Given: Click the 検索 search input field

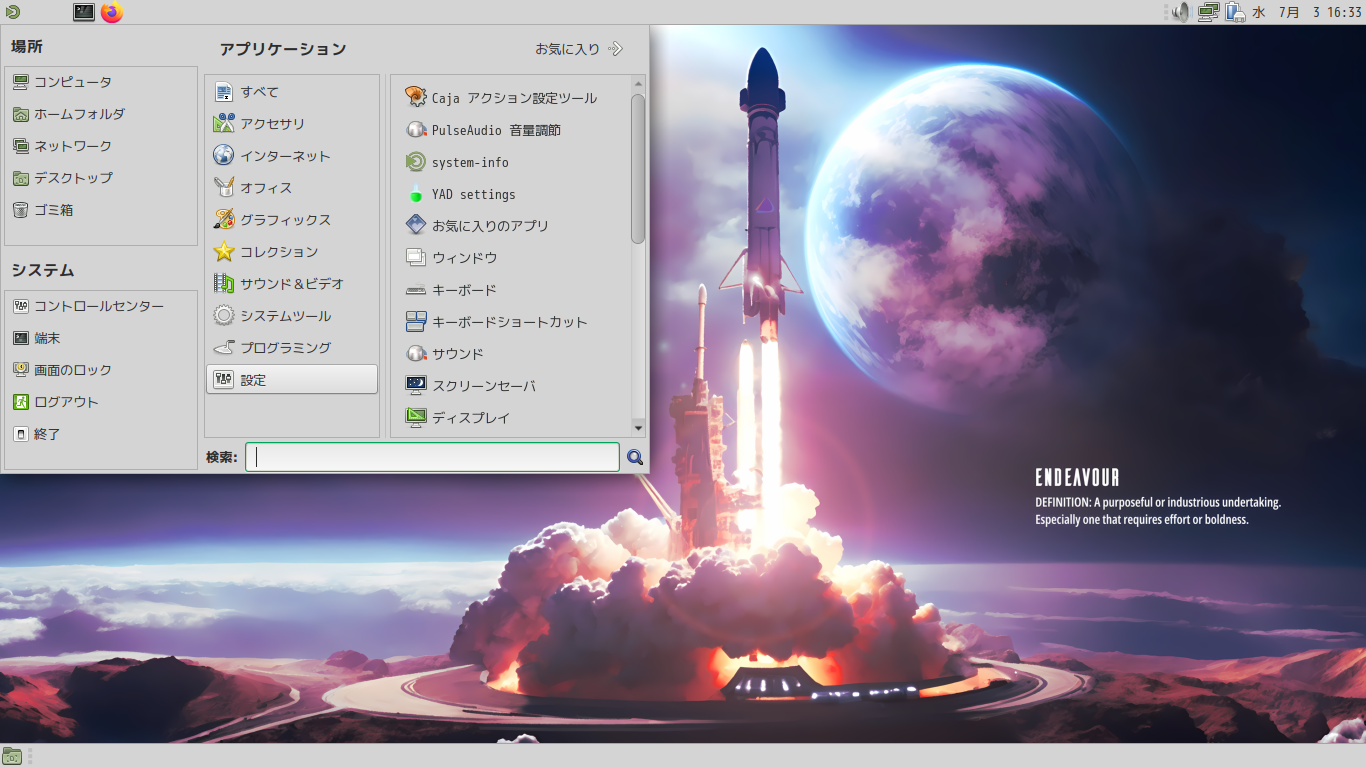Looking at the screenshot, I should coord(432,457).
